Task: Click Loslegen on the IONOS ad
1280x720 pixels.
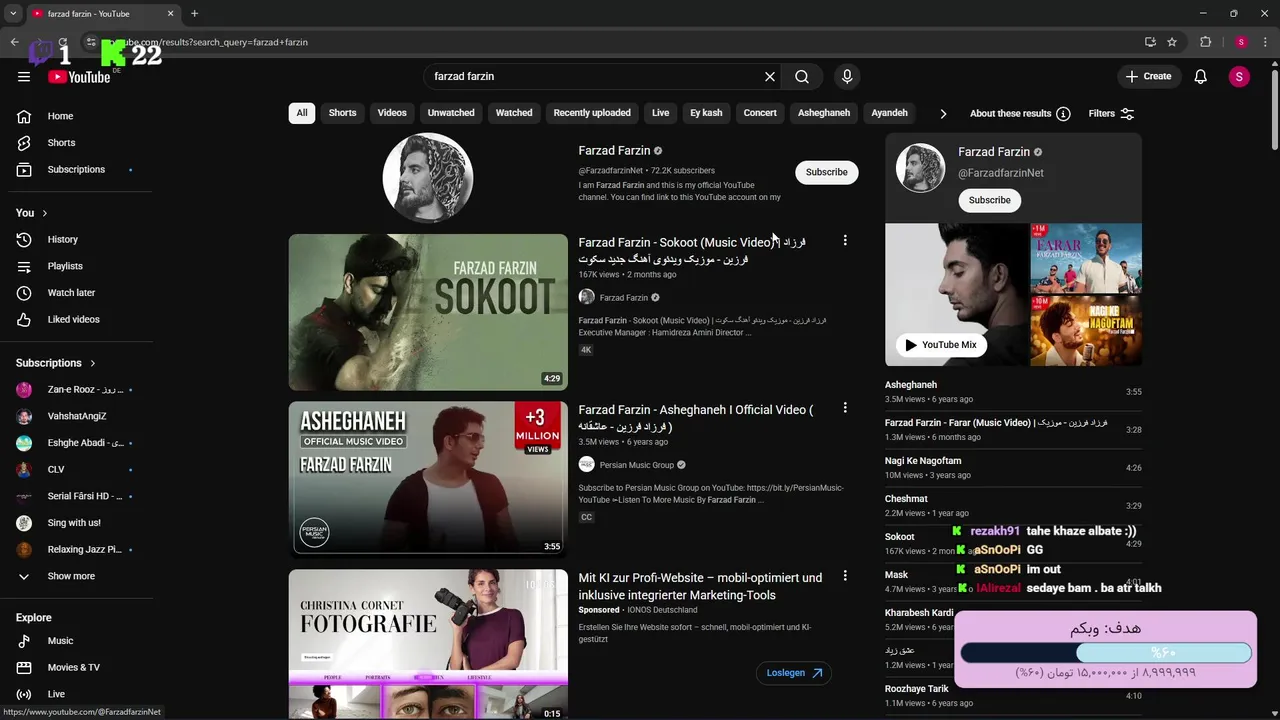Action: click(x=794, y=673)
